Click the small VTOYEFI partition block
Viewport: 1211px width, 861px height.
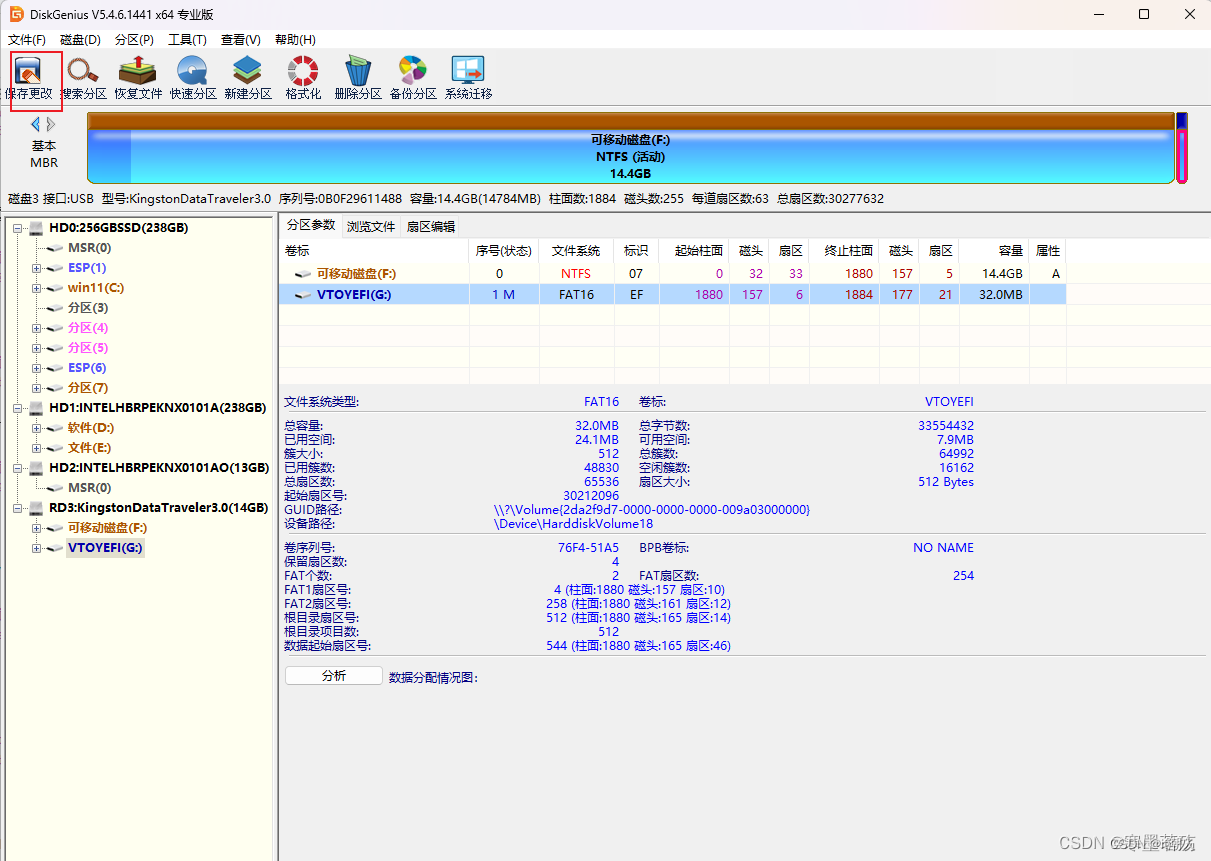pos(1182,148)
